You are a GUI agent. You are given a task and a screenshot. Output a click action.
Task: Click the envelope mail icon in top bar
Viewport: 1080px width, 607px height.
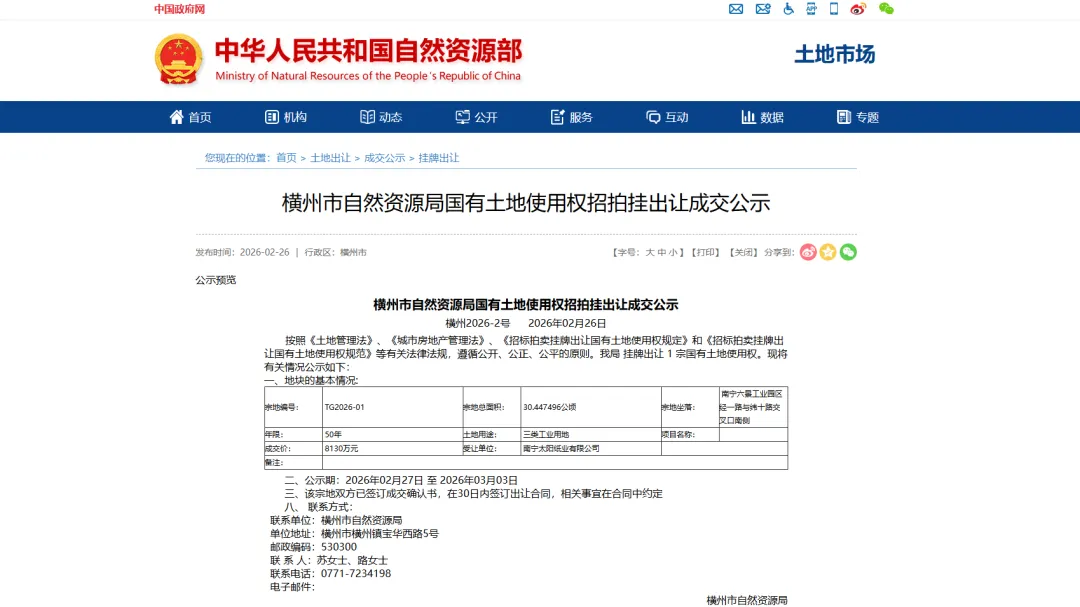(736, 9)
